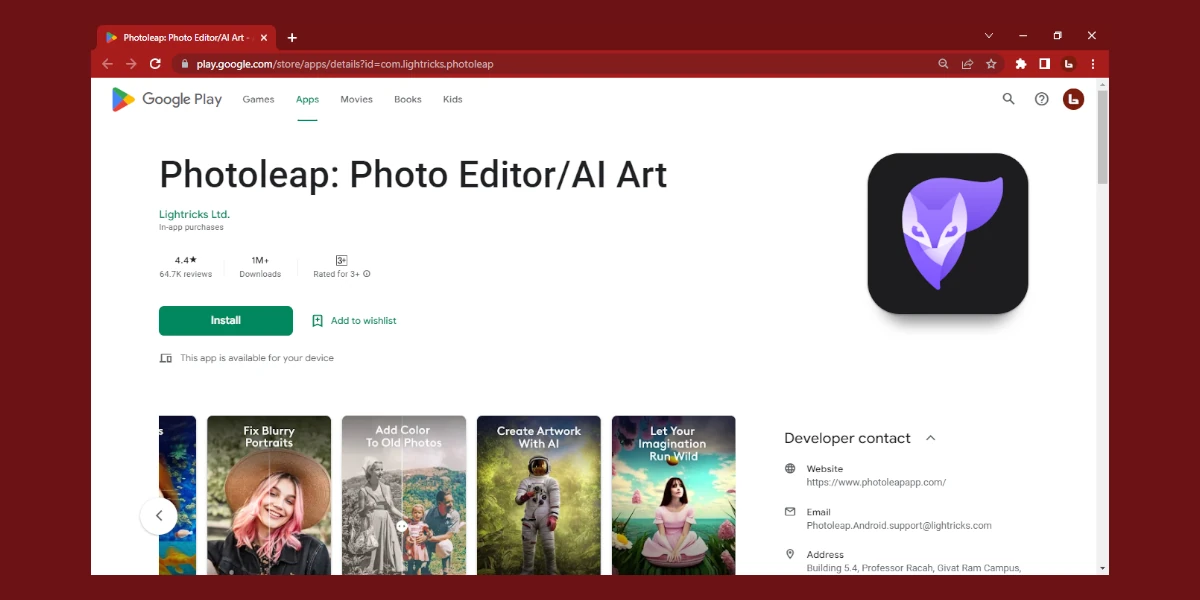Show the previous screenshots in the carousel
This screenshot has height=600, width=1200.
tap(158, 516)
